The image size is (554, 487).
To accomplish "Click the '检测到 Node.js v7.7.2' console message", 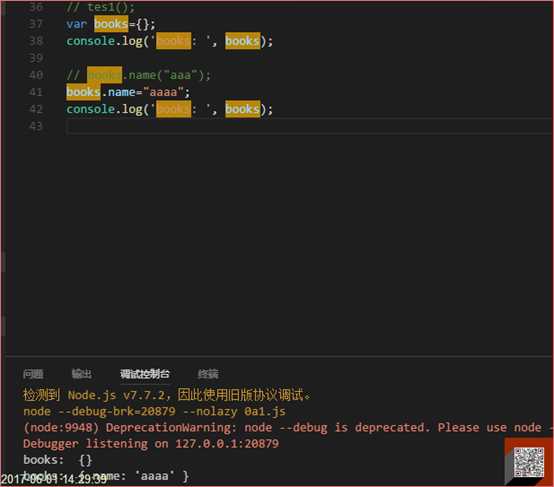I will (167, 395).
